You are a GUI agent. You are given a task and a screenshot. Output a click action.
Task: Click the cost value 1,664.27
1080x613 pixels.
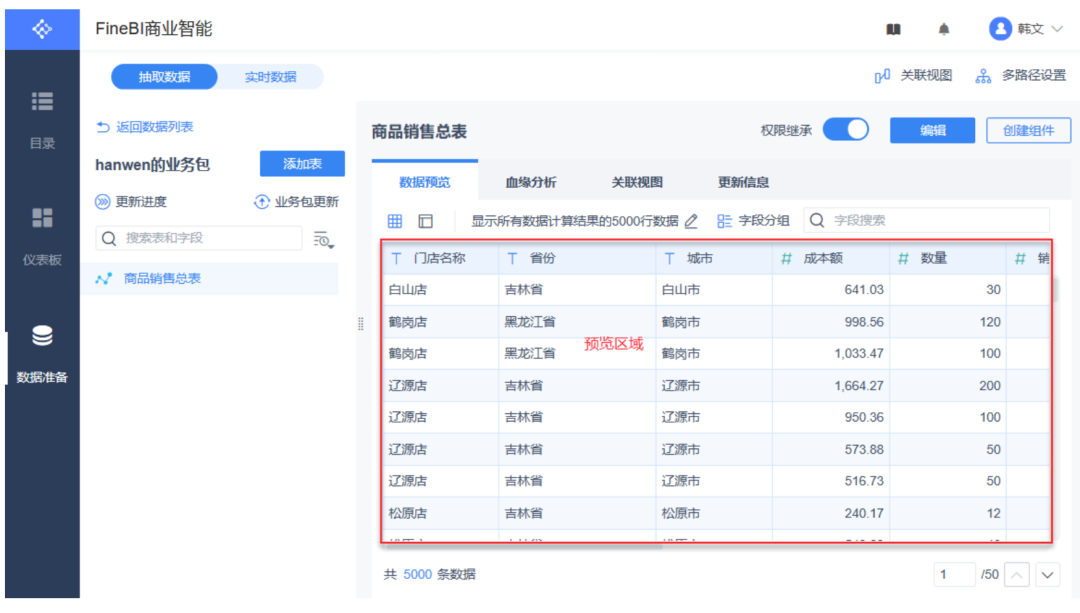(859, 386)
